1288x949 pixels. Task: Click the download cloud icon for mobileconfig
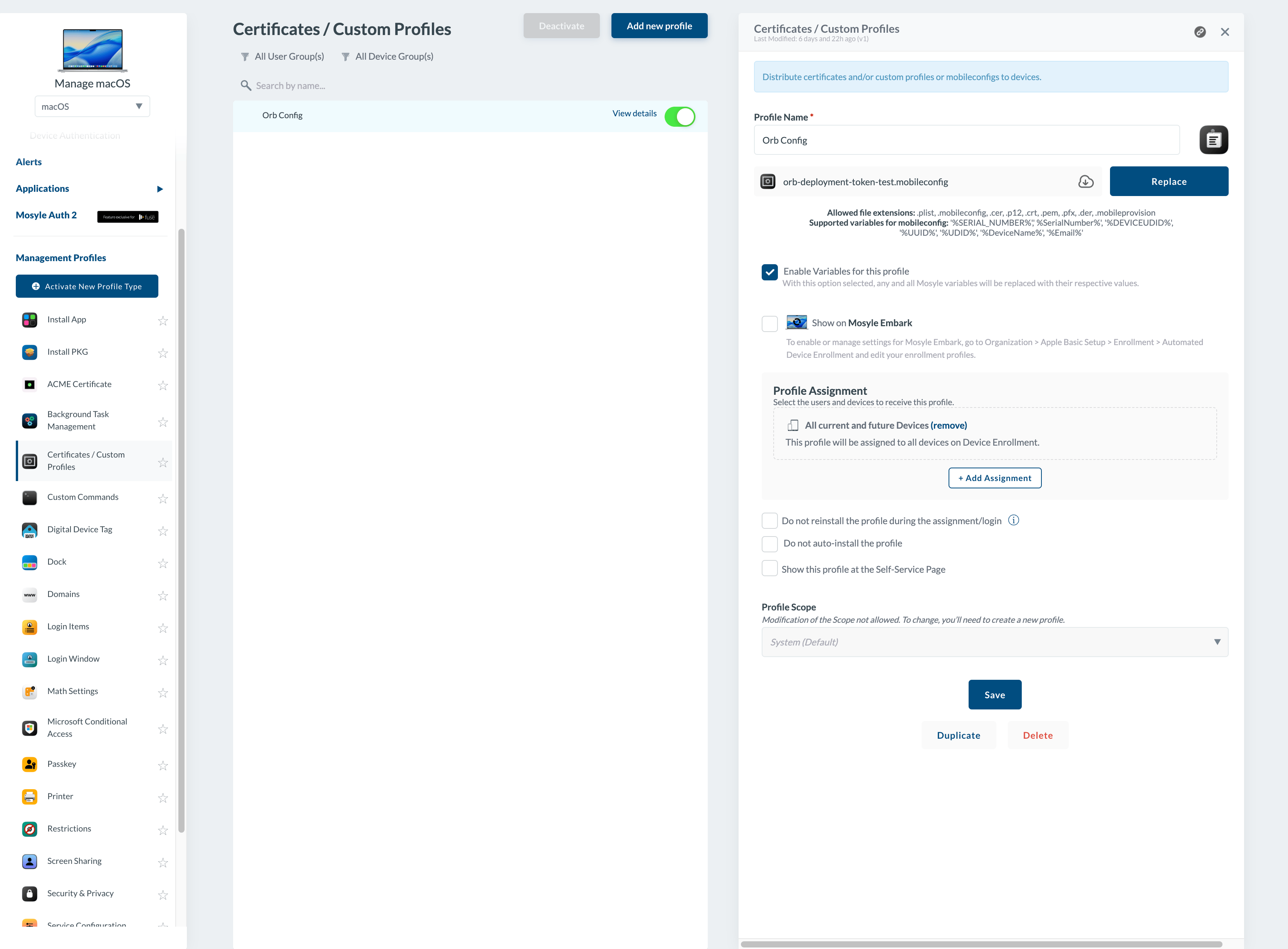click(1085, 181)
